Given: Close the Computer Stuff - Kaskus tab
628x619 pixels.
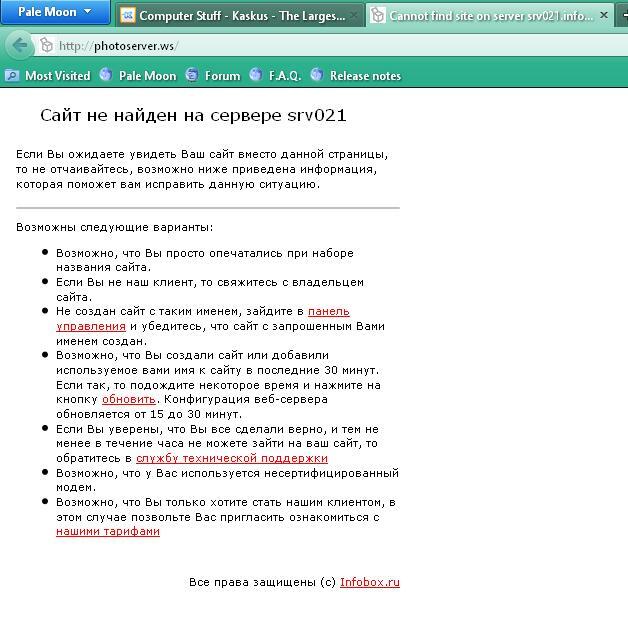Looking at the screenshot, I should [x=352, y=16].
